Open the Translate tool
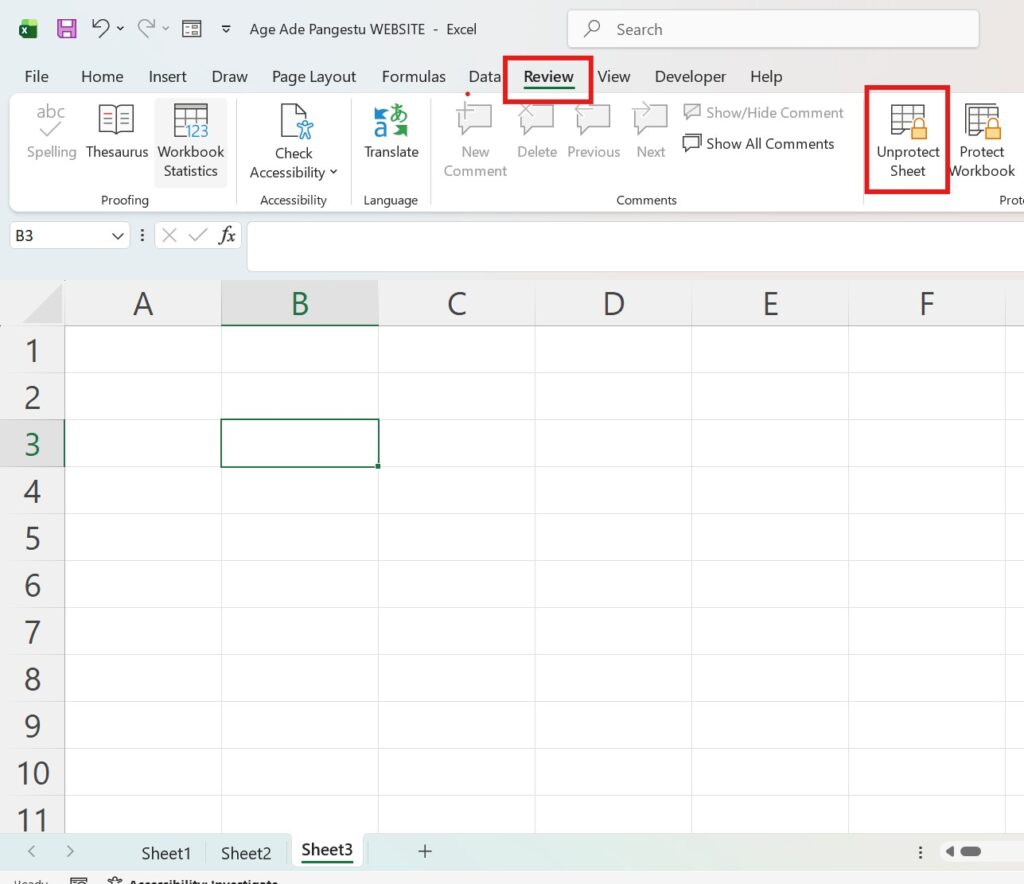The image size is (1024, 884). click(391, 131)
